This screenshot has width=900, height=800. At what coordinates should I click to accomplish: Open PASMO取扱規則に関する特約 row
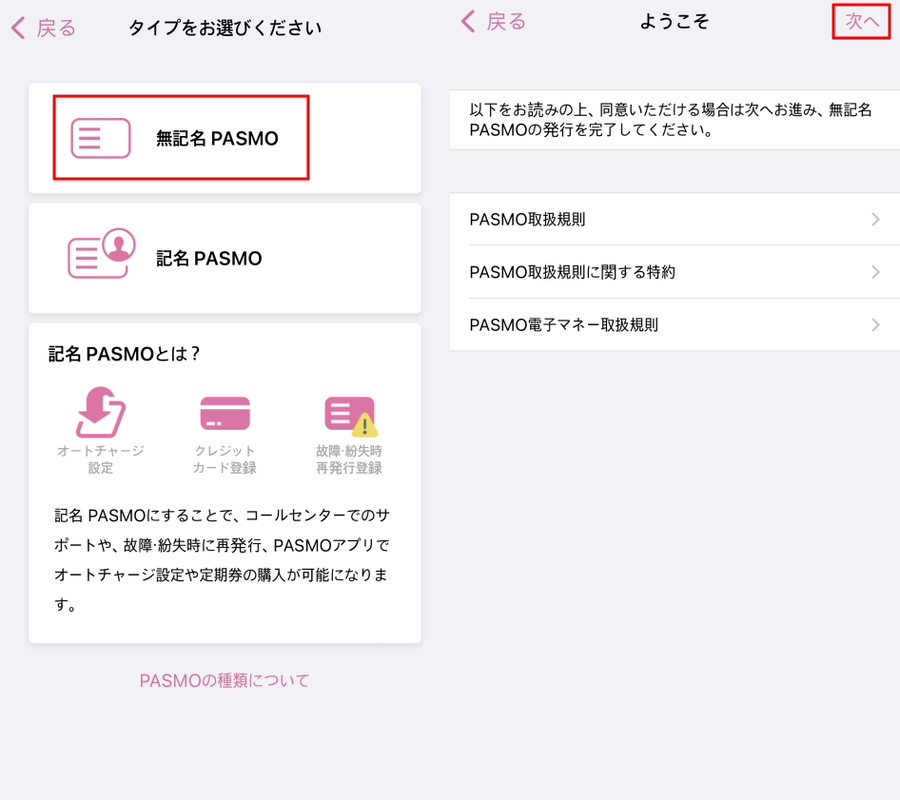point(675,272)
